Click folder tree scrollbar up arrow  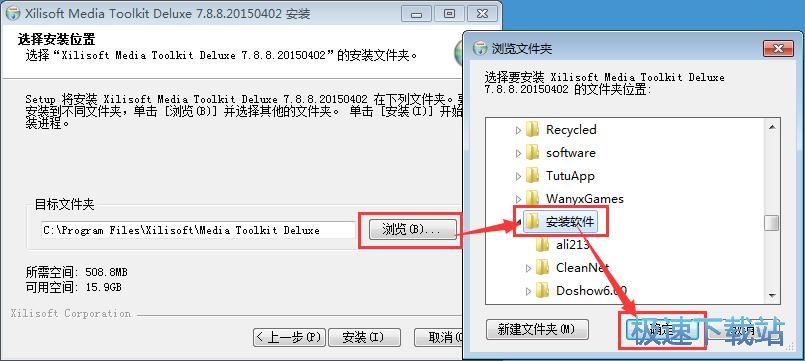tap(772, 127)
